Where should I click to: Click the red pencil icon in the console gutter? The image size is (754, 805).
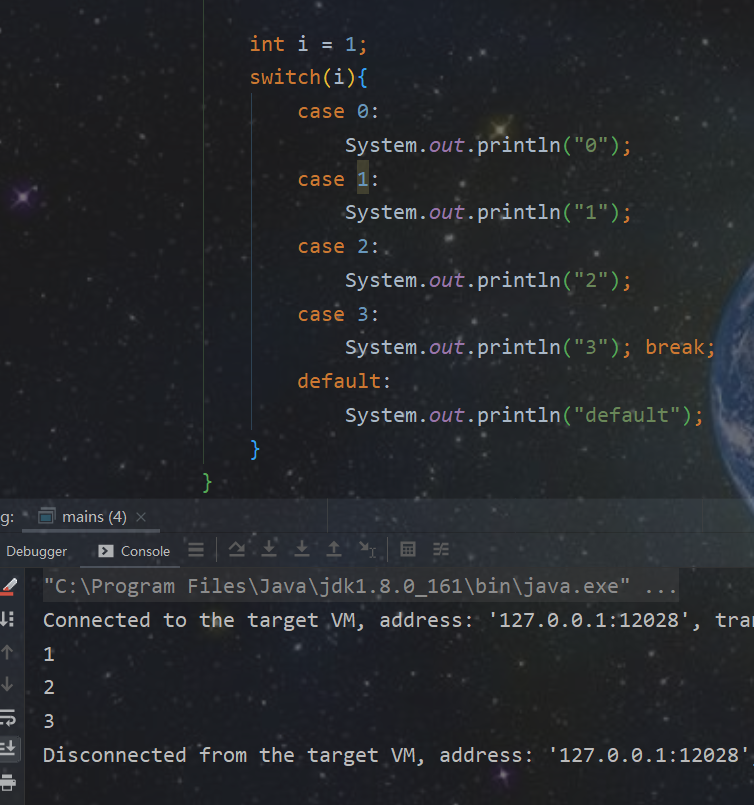tap(9, 587)
